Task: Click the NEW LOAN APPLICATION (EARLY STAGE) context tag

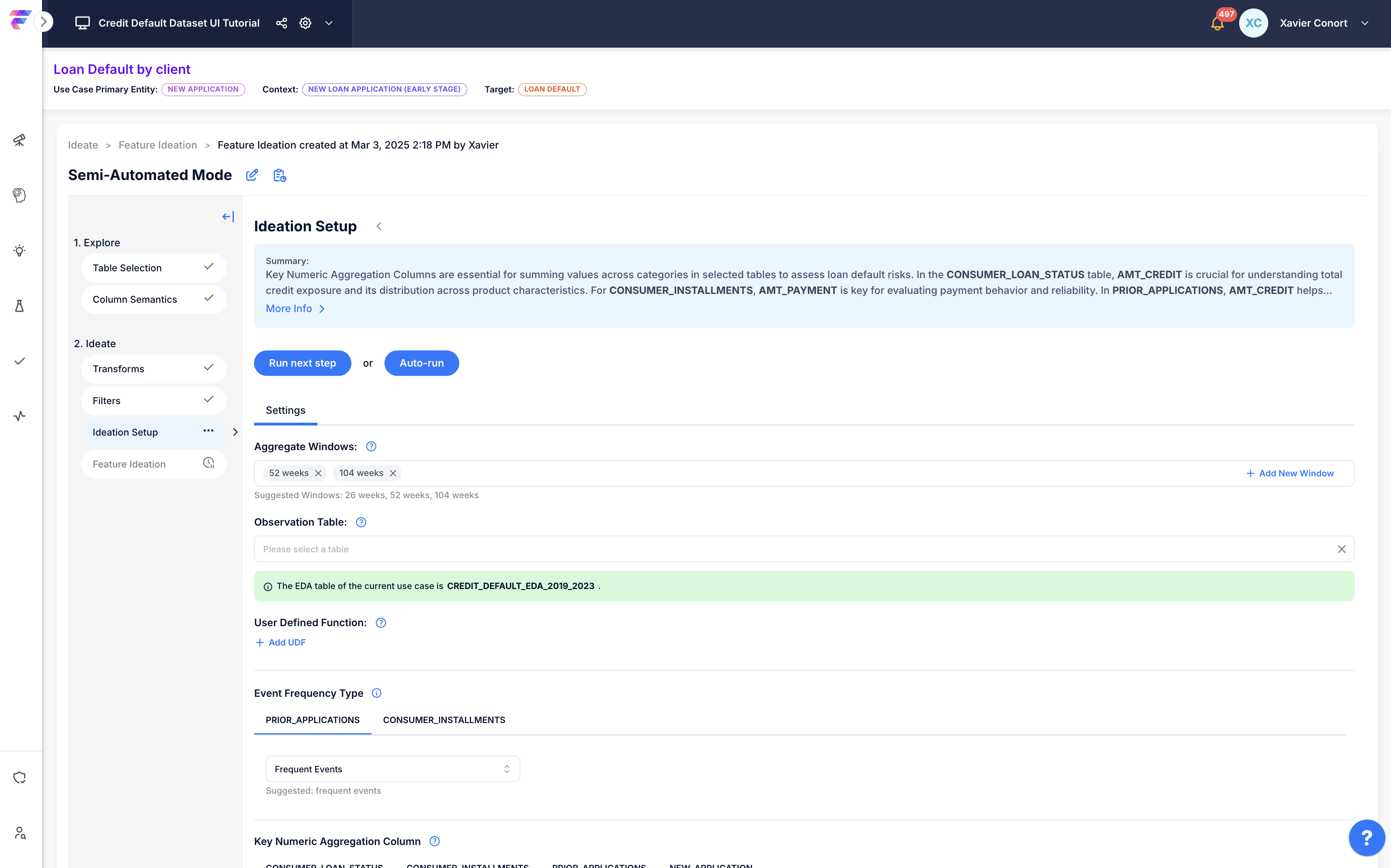Action: coord(384,89)
